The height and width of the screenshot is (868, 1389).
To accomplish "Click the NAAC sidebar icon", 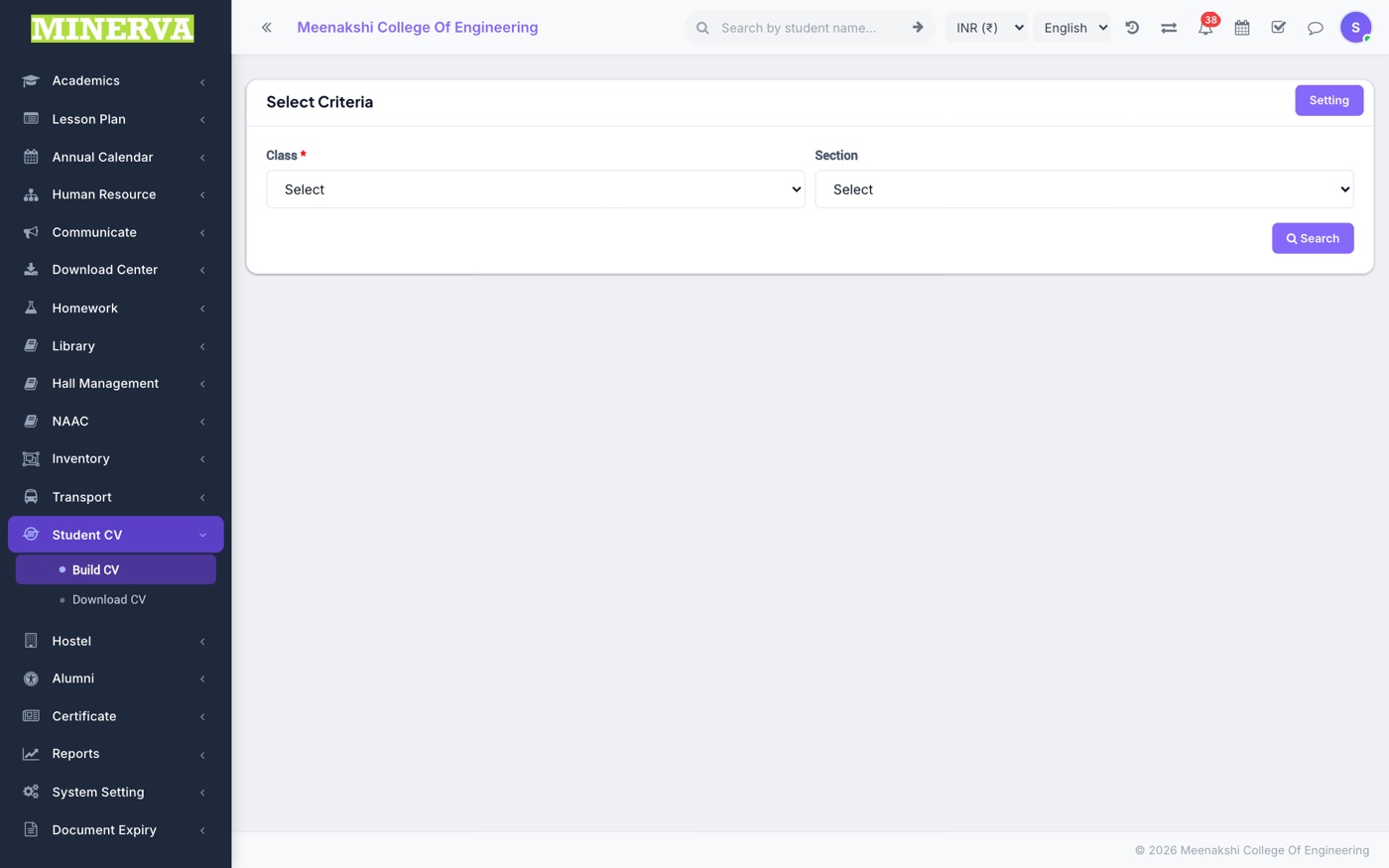I will (x=31, y=421).
